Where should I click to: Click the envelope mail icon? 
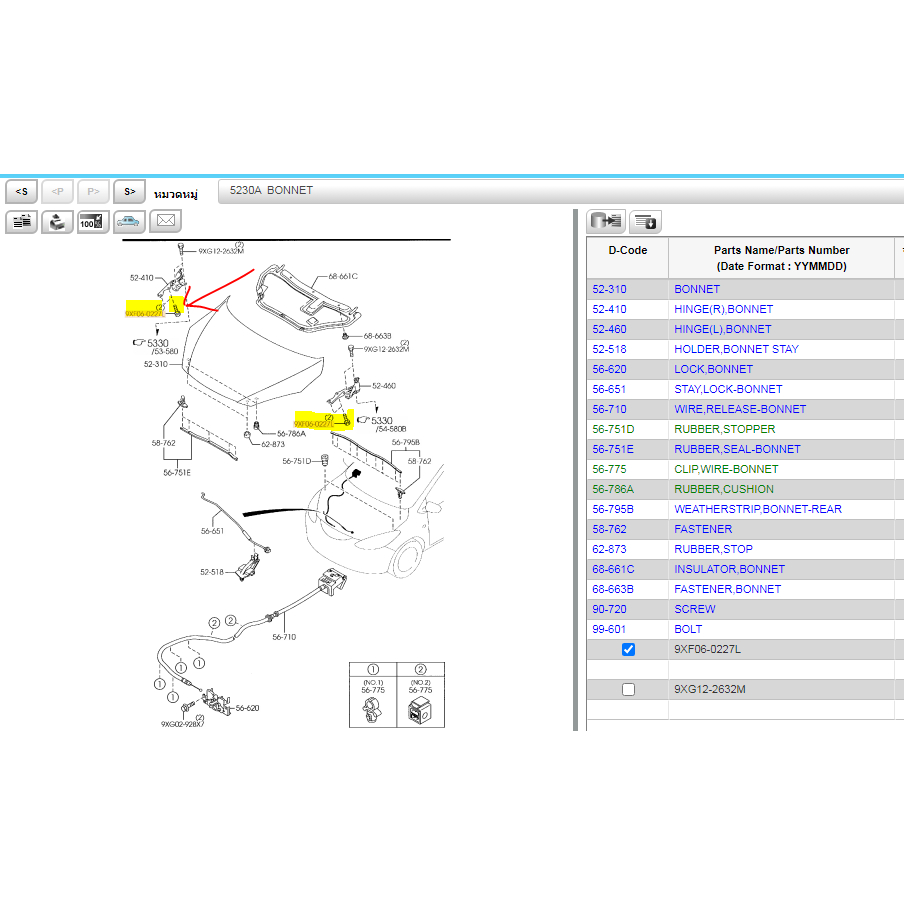pos(165,221)
